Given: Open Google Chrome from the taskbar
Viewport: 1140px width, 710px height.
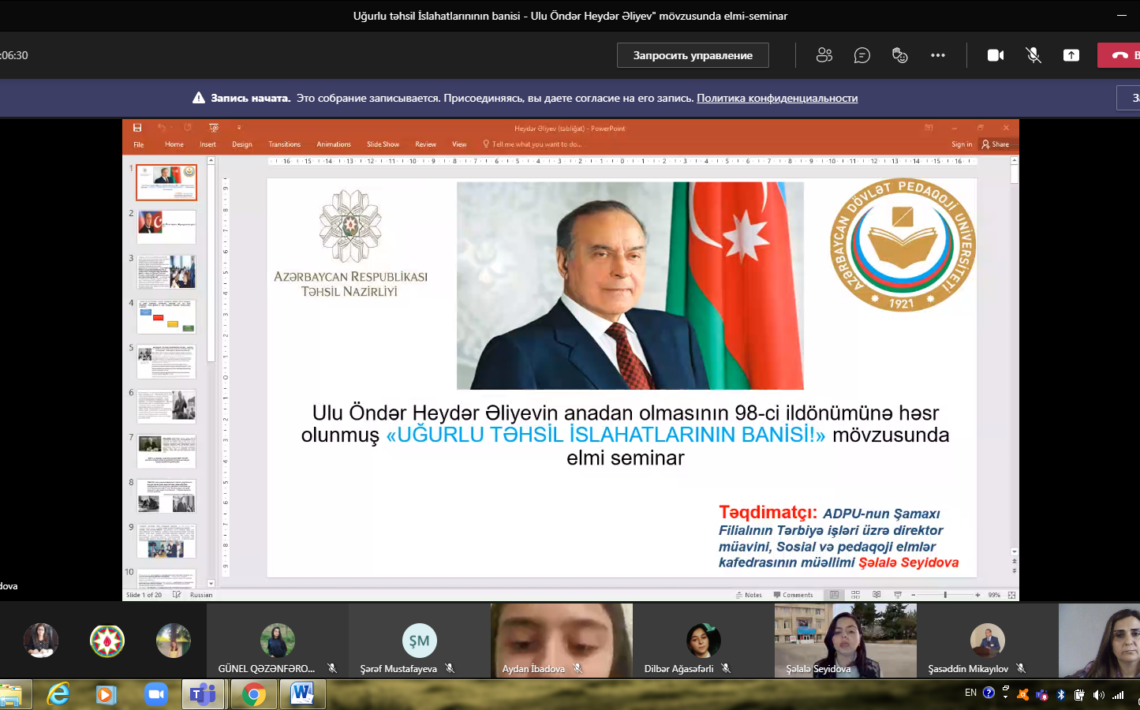Looking at the screenshot, I should pos(254,694).
